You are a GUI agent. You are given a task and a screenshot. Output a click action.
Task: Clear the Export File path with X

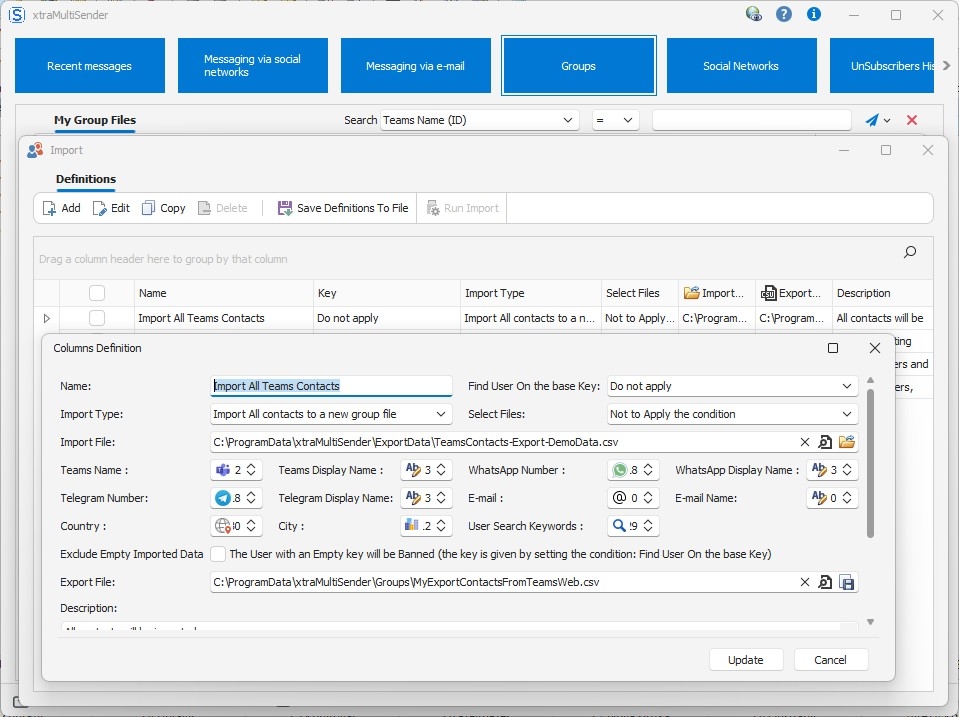coord(805,582)
